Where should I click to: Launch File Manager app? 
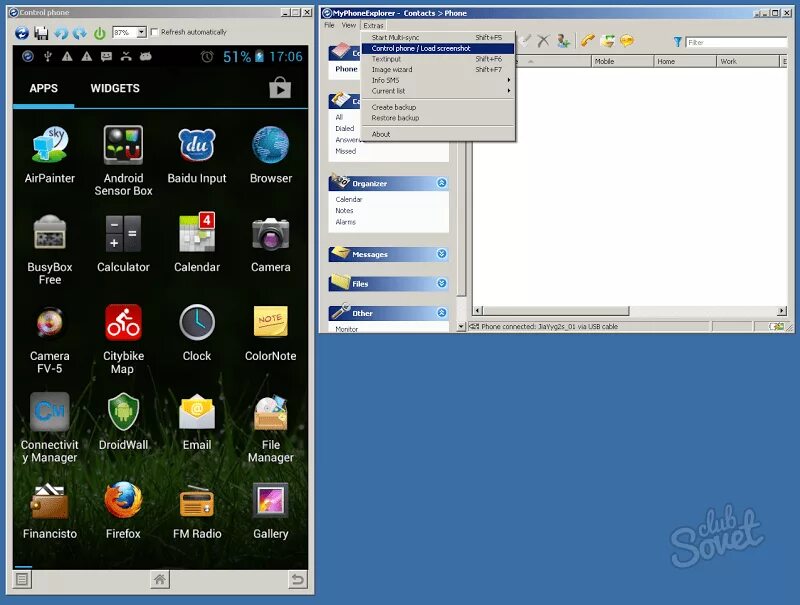click(270, 427)
